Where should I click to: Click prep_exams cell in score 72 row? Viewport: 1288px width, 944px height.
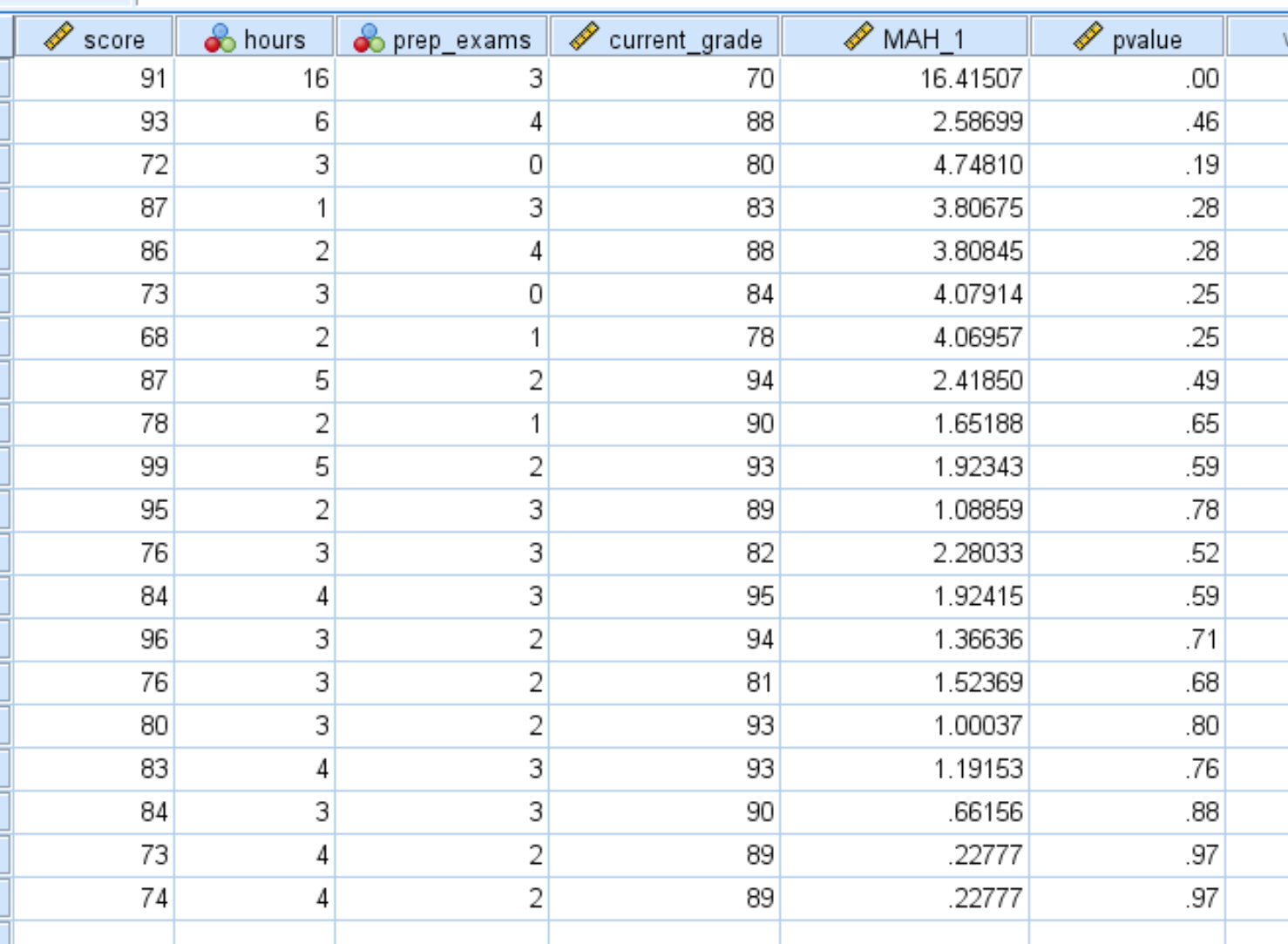pos(443,165)
